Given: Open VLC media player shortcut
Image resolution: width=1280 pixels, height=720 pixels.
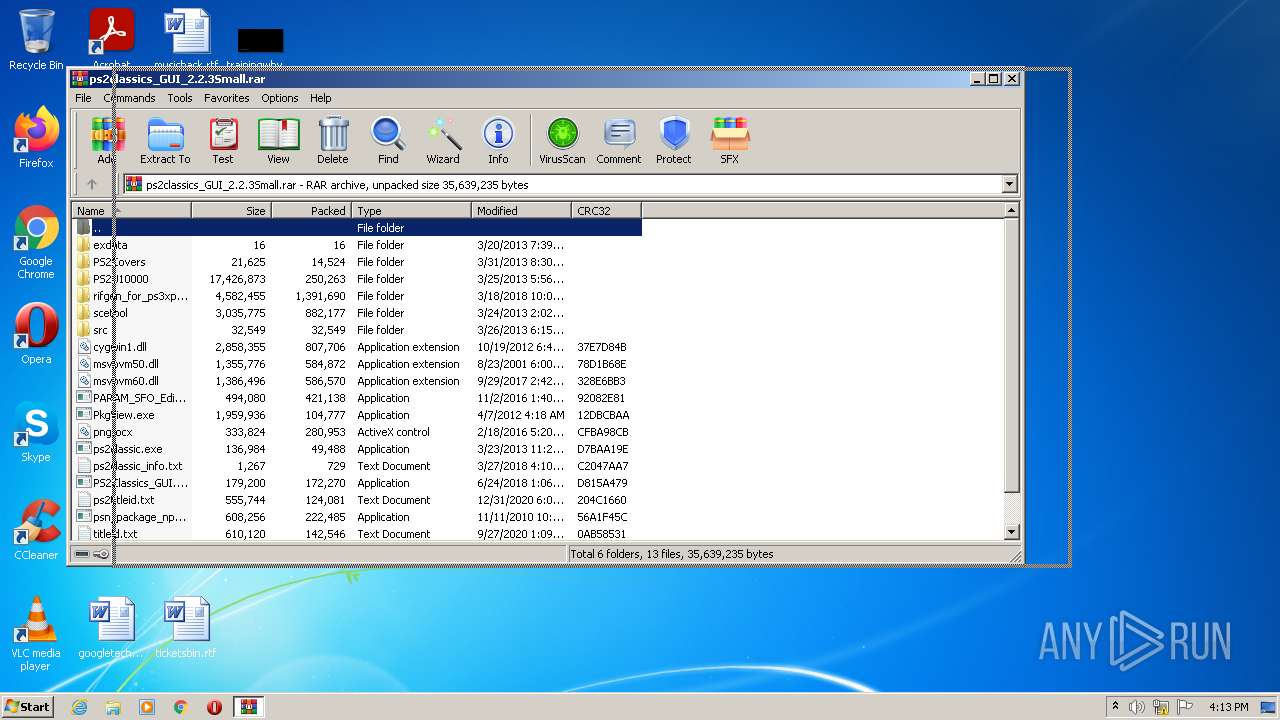Looking at the screenshot, I should click(36, 634).
